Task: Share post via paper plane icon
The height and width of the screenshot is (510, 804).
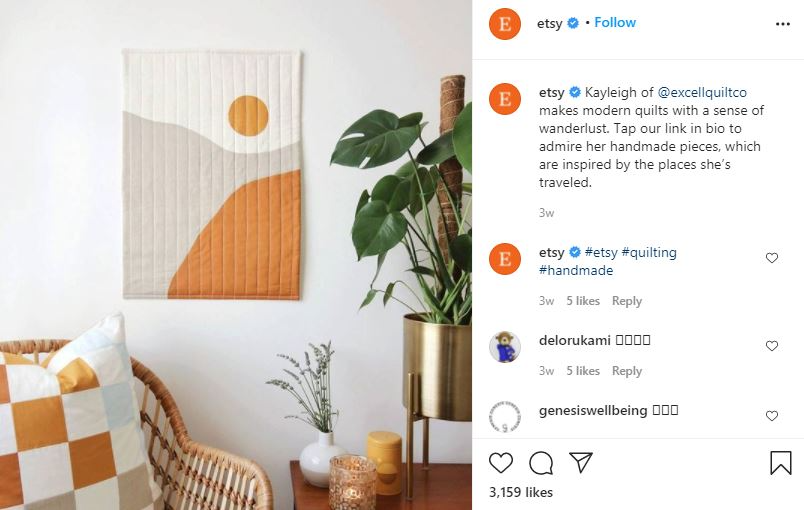Action: [x=581, y=462]
